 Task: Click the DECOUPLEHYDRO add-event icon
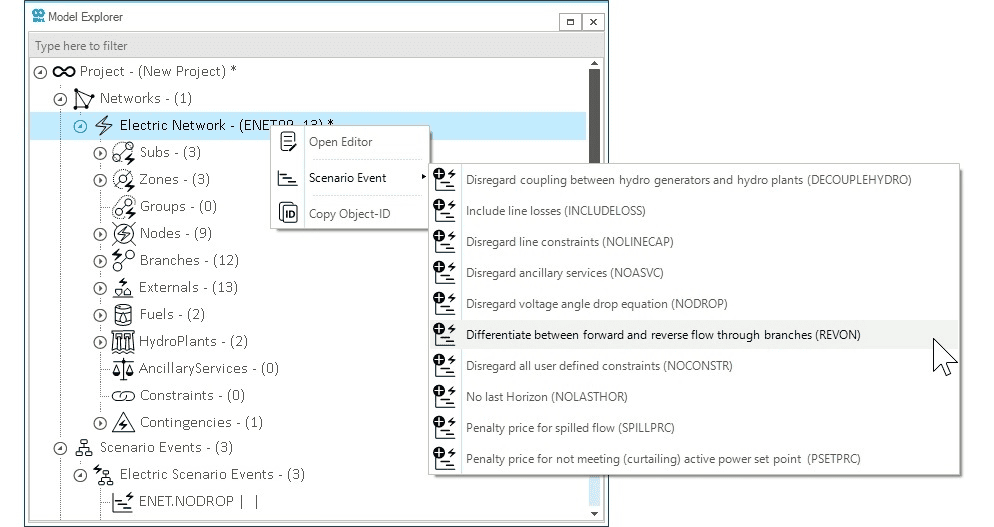pos(444,179)
